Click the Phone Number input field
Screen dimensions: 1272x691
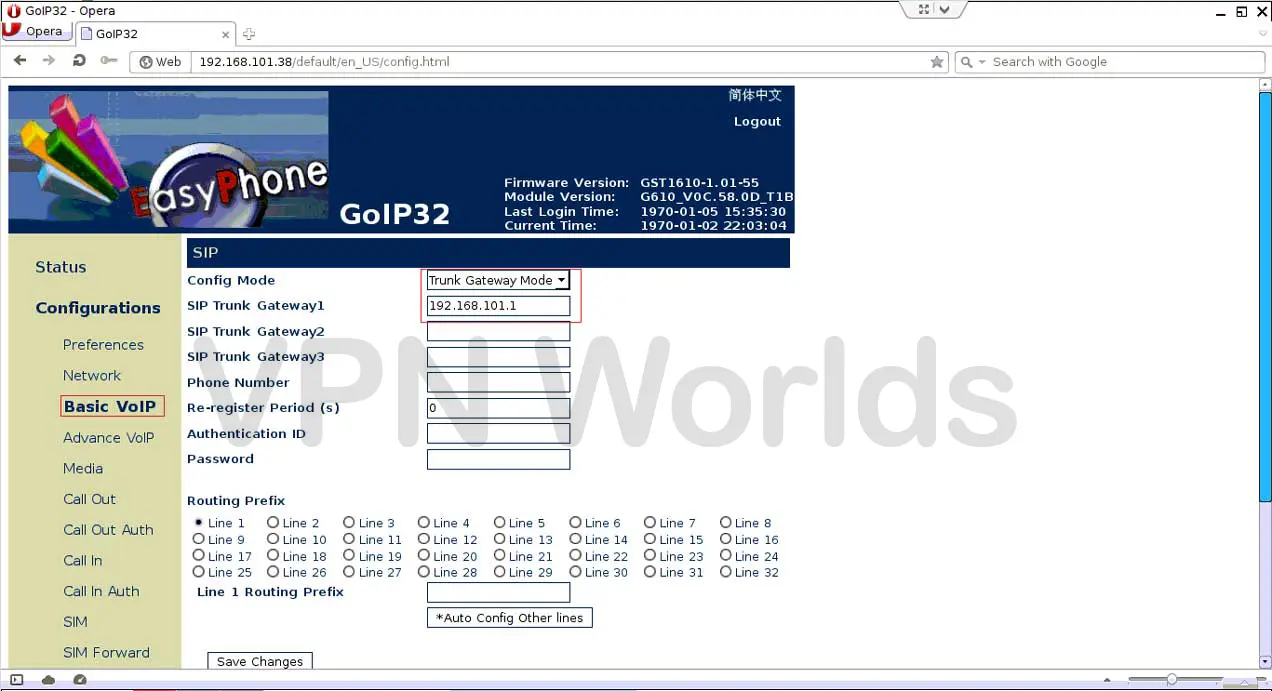pyautogui.click(x=498, y=382)
